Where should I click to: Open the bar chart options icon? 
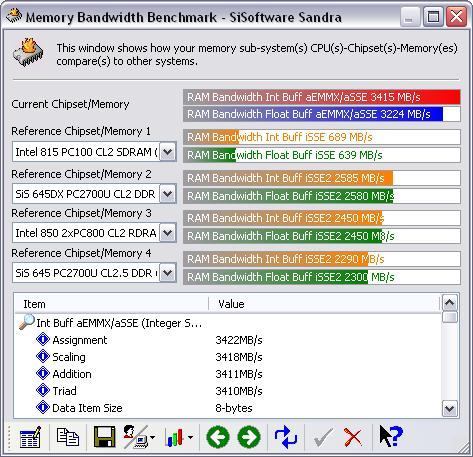pyautogui.click(x=175, y=437)
